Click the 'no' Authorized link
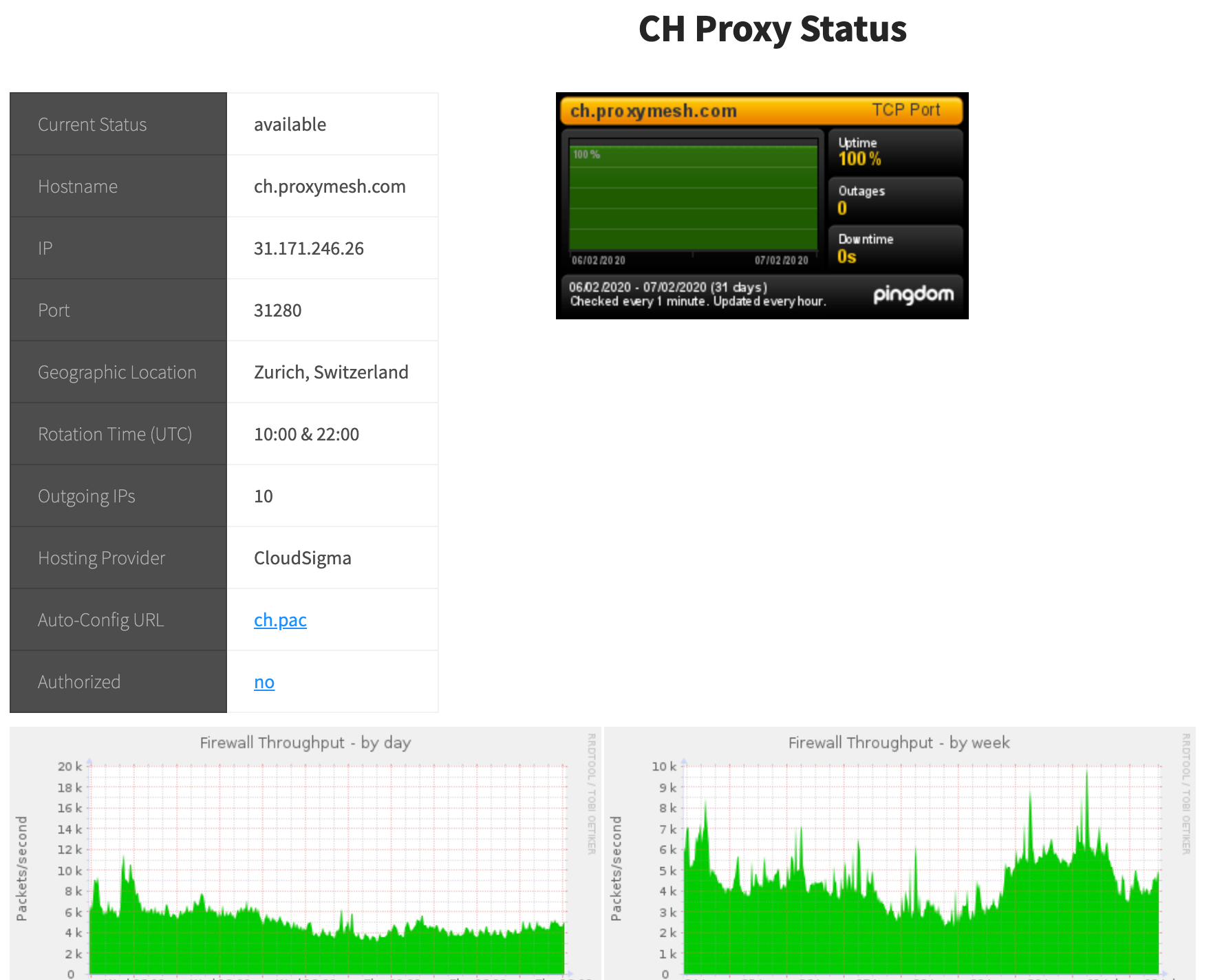 (x=264, y=682)
